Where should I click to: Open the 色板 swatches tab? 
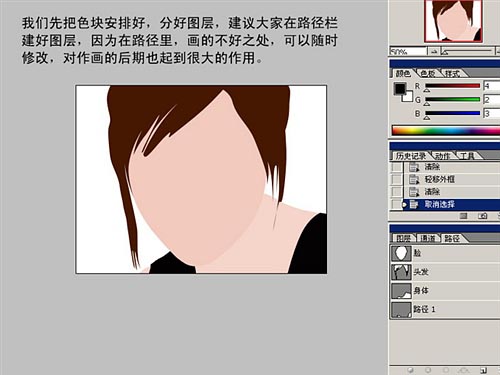428,73
